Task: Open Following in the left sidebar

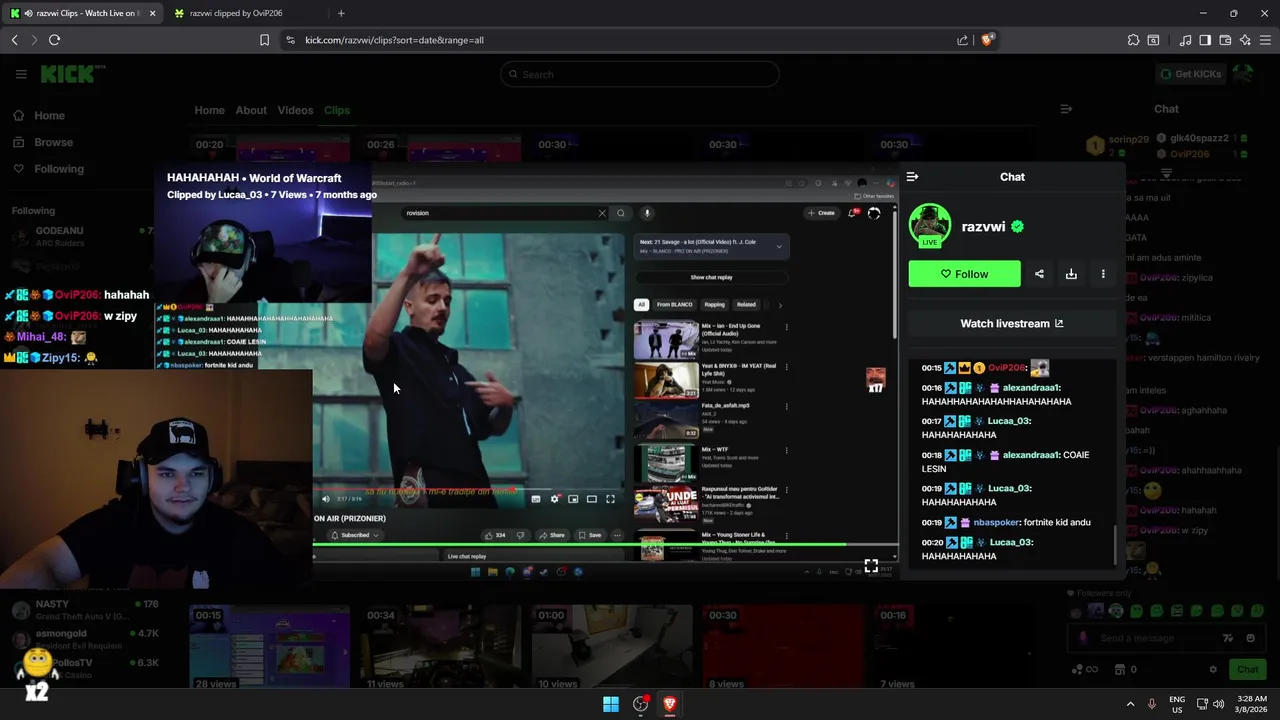Action: (x=49, y=169)
